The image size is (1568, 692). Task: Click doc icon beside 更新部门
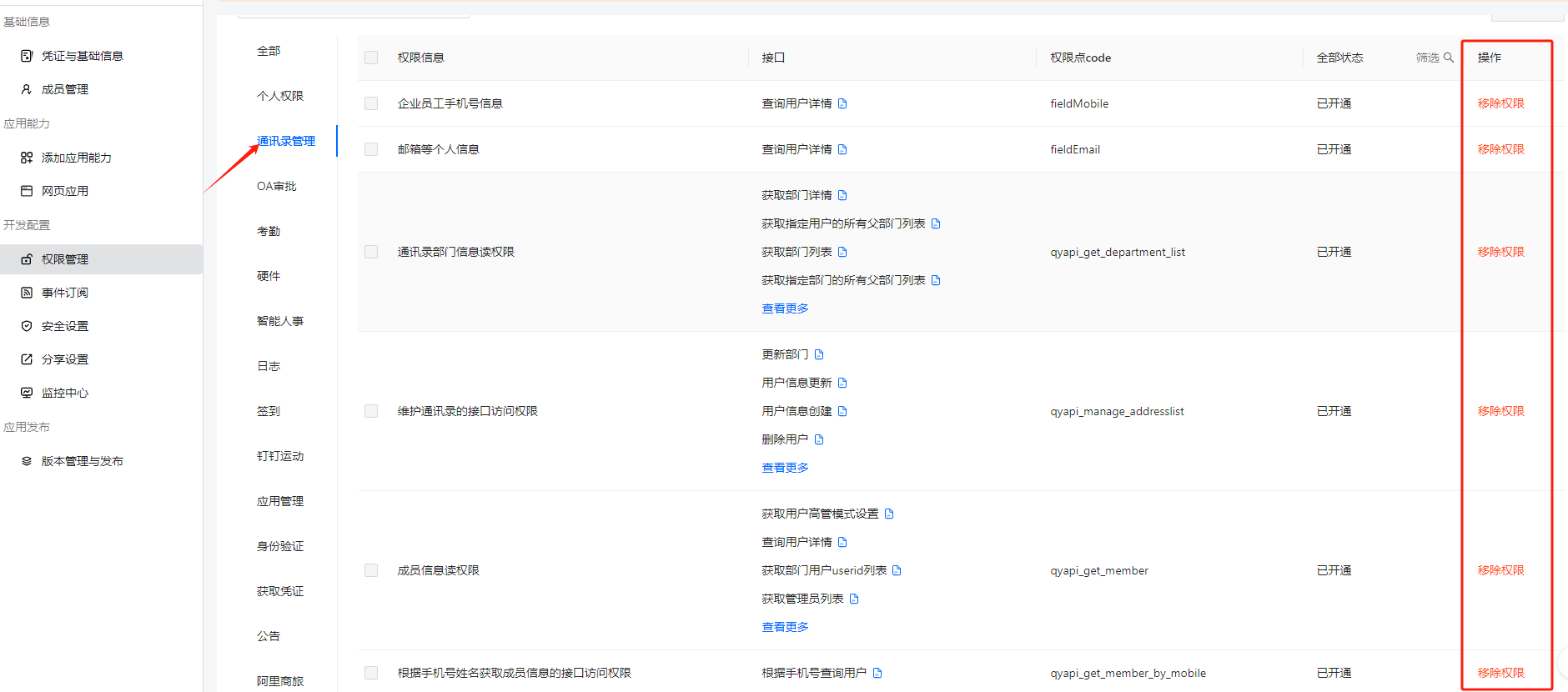pos(819,354)
